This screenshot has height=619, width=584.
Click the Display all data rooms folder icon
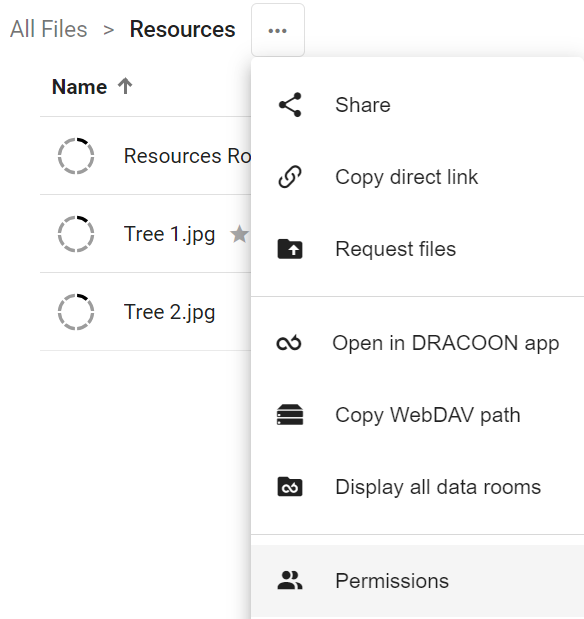pyautogui.click(x=290, y=486)
